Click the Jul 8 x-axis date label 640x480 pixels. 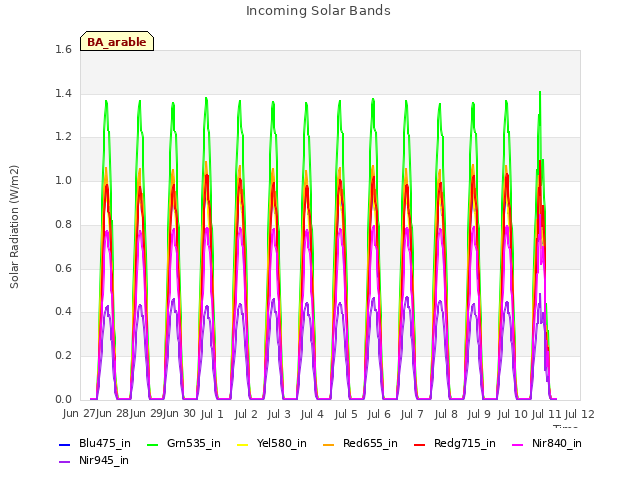coord(446,414)
